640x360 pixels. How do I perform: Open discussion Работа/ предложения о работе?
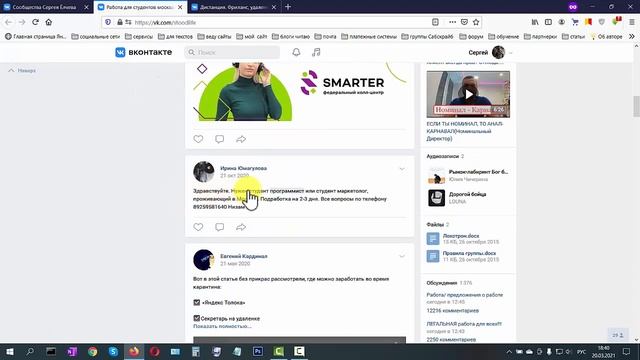pyautogui.click(x=464, y=295)
